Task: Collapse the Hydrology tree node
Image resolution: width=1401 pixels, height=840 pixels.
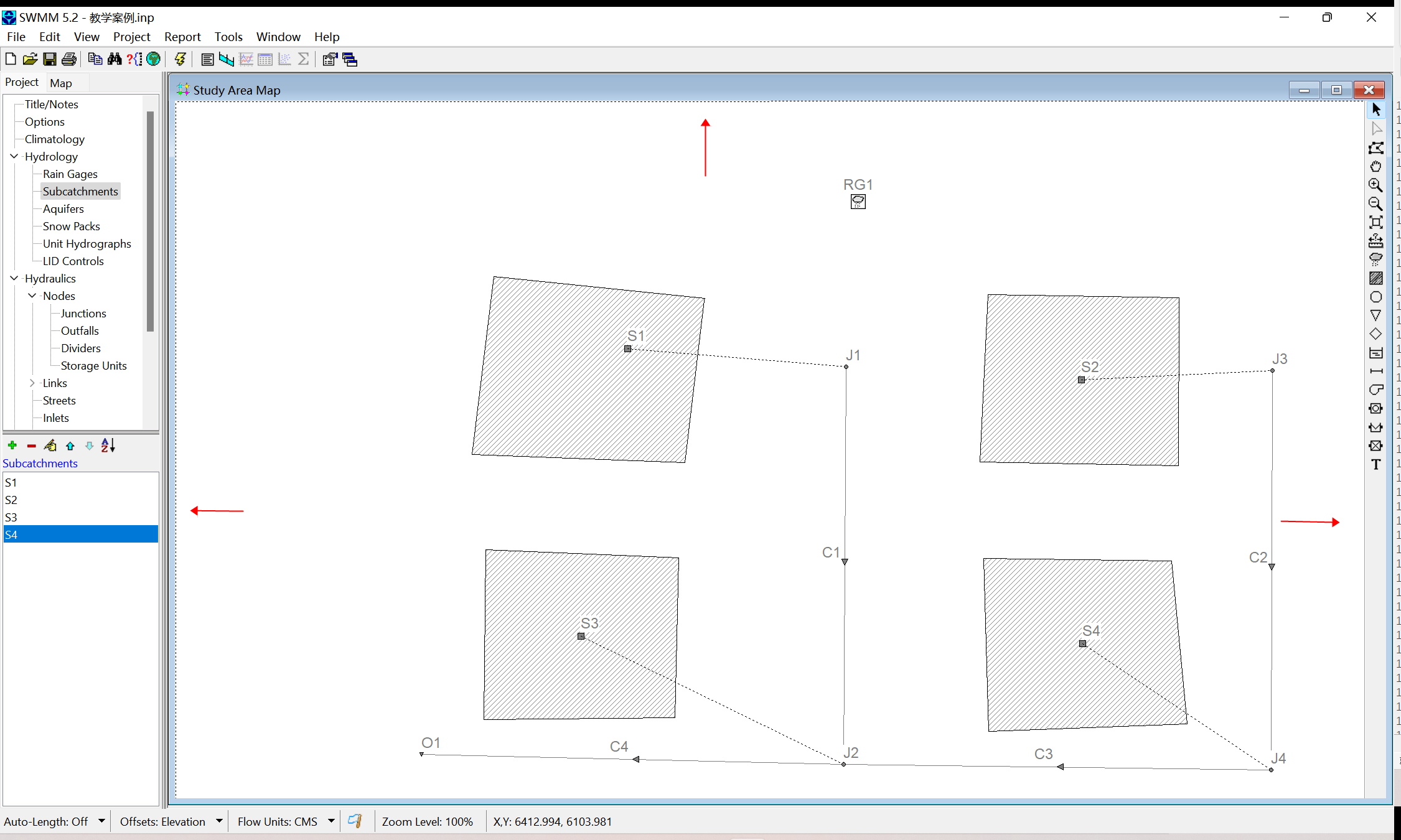Action: point(14,156)
